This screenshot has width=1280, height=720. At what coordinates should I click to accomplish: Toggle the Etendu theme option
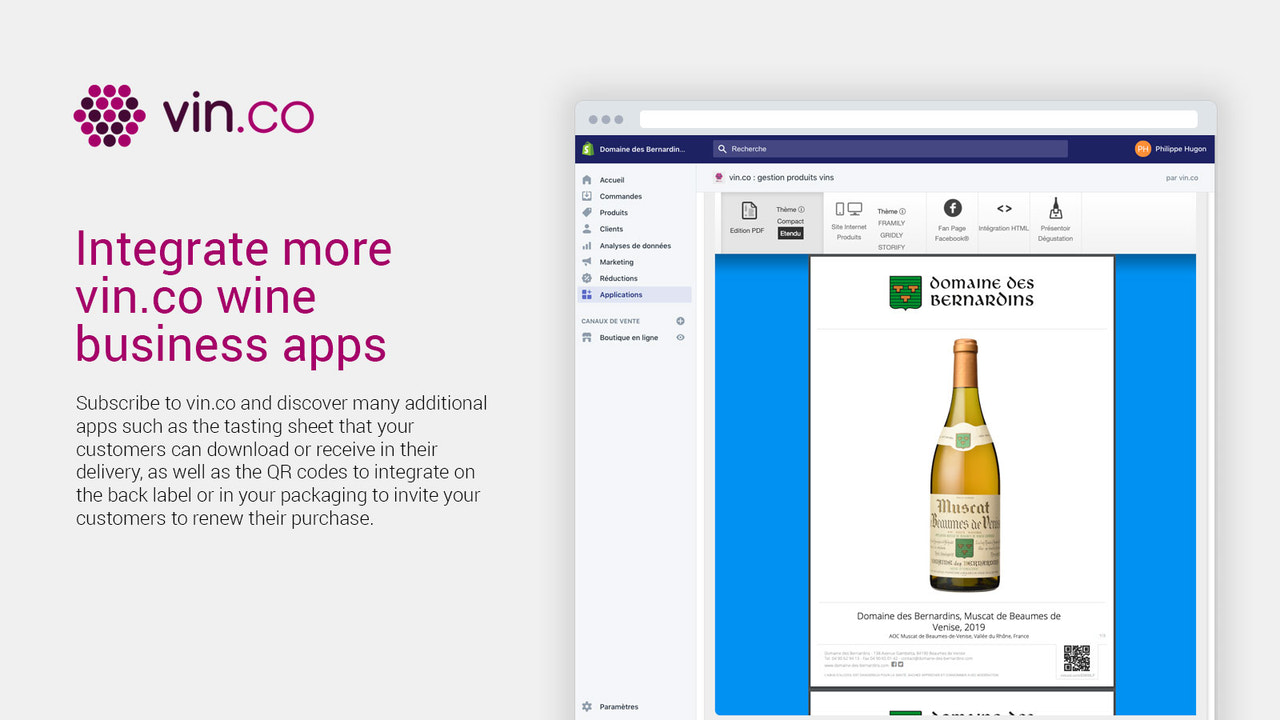(x=790, y=233)
